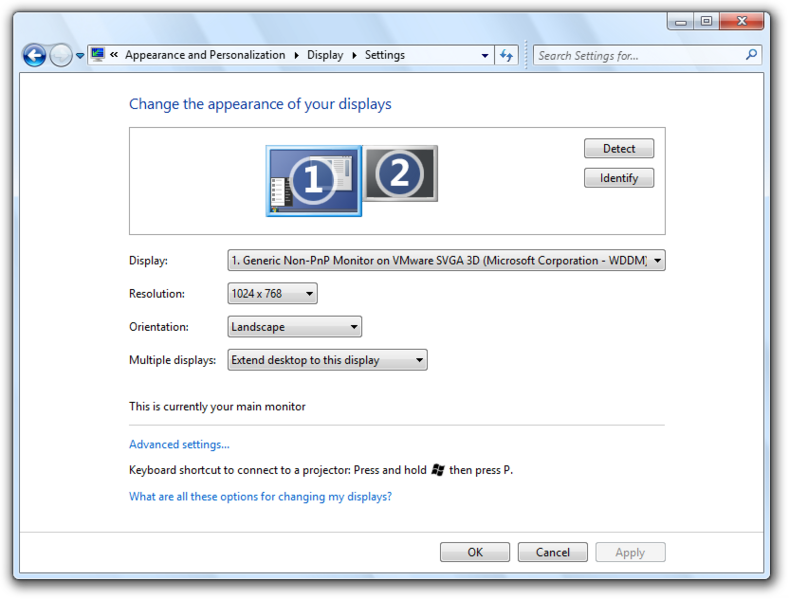Click the text This is currently your main monitor

[217, 406]
